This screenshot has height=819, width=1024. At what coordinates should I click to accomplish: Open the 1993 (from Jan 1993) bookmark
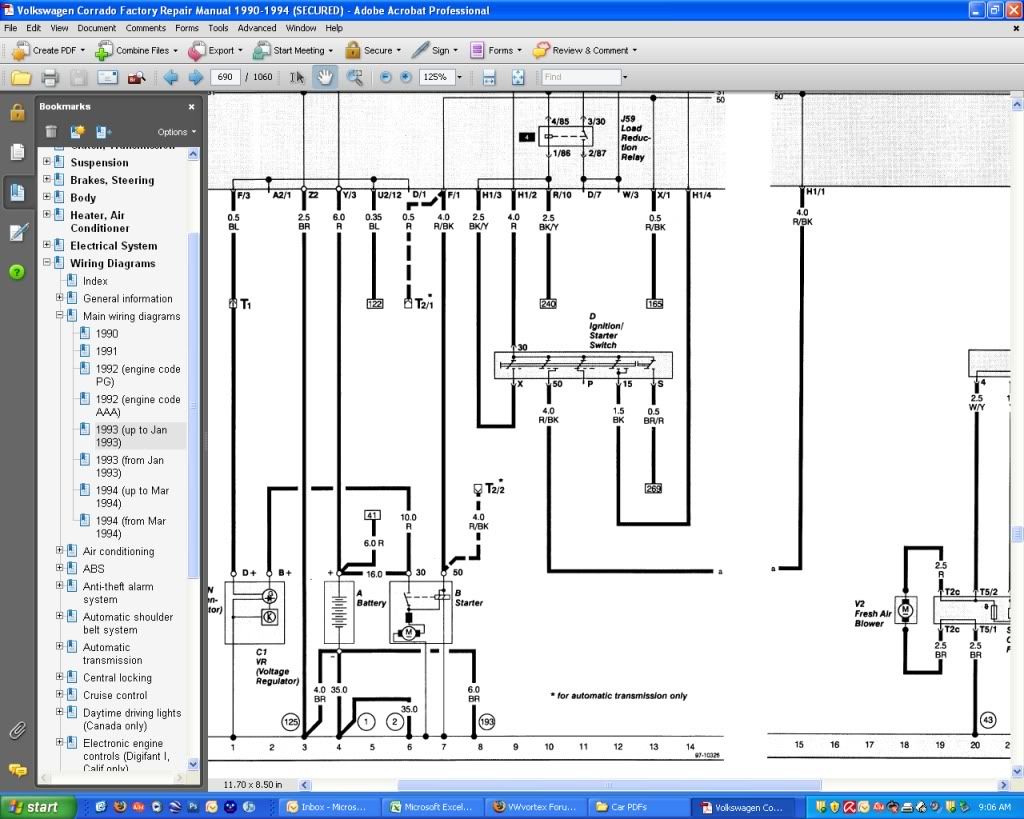(x=129, y=466)
